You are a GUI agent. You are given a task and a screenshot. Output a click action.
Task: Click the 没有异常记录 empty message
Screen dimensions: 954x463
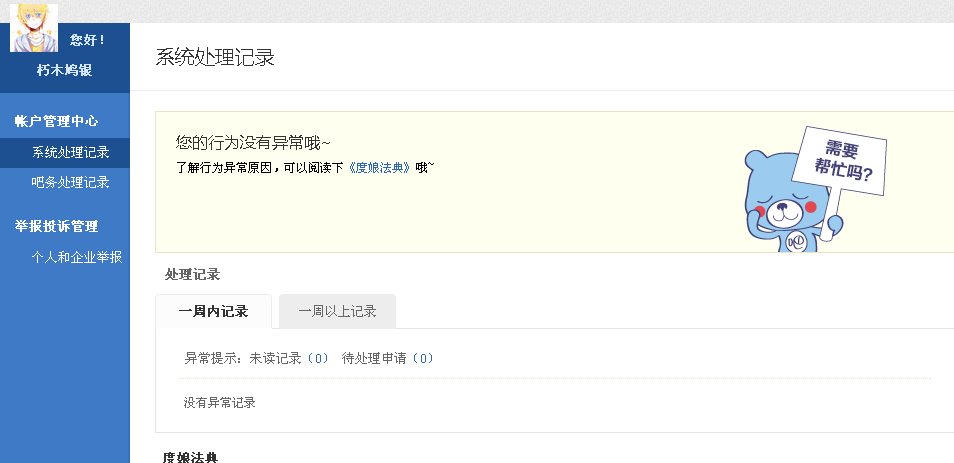tap(220, 403)
